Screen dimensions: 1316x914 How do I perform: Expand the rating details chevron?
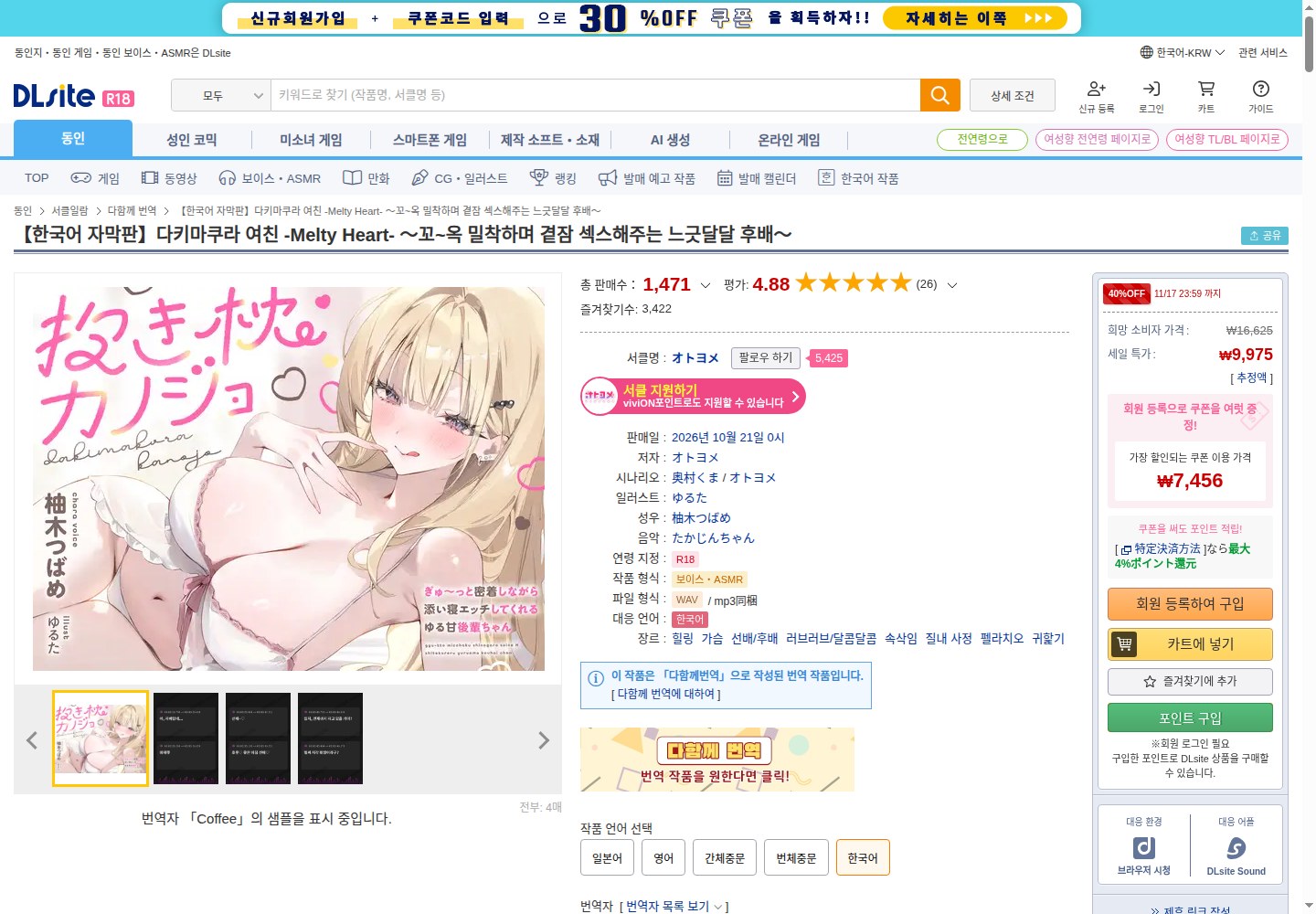coord(952,285)
